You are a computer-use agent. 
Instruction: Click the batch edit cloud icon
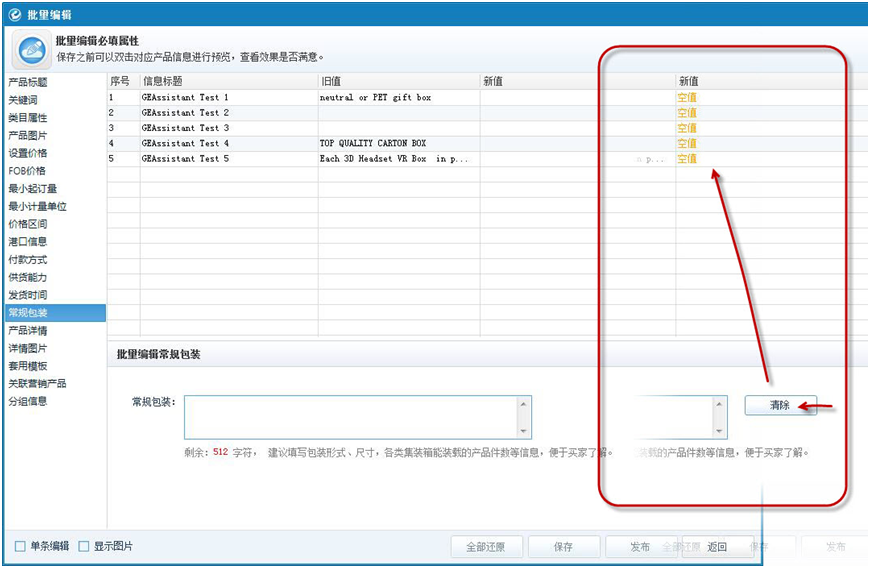(31, 50)
